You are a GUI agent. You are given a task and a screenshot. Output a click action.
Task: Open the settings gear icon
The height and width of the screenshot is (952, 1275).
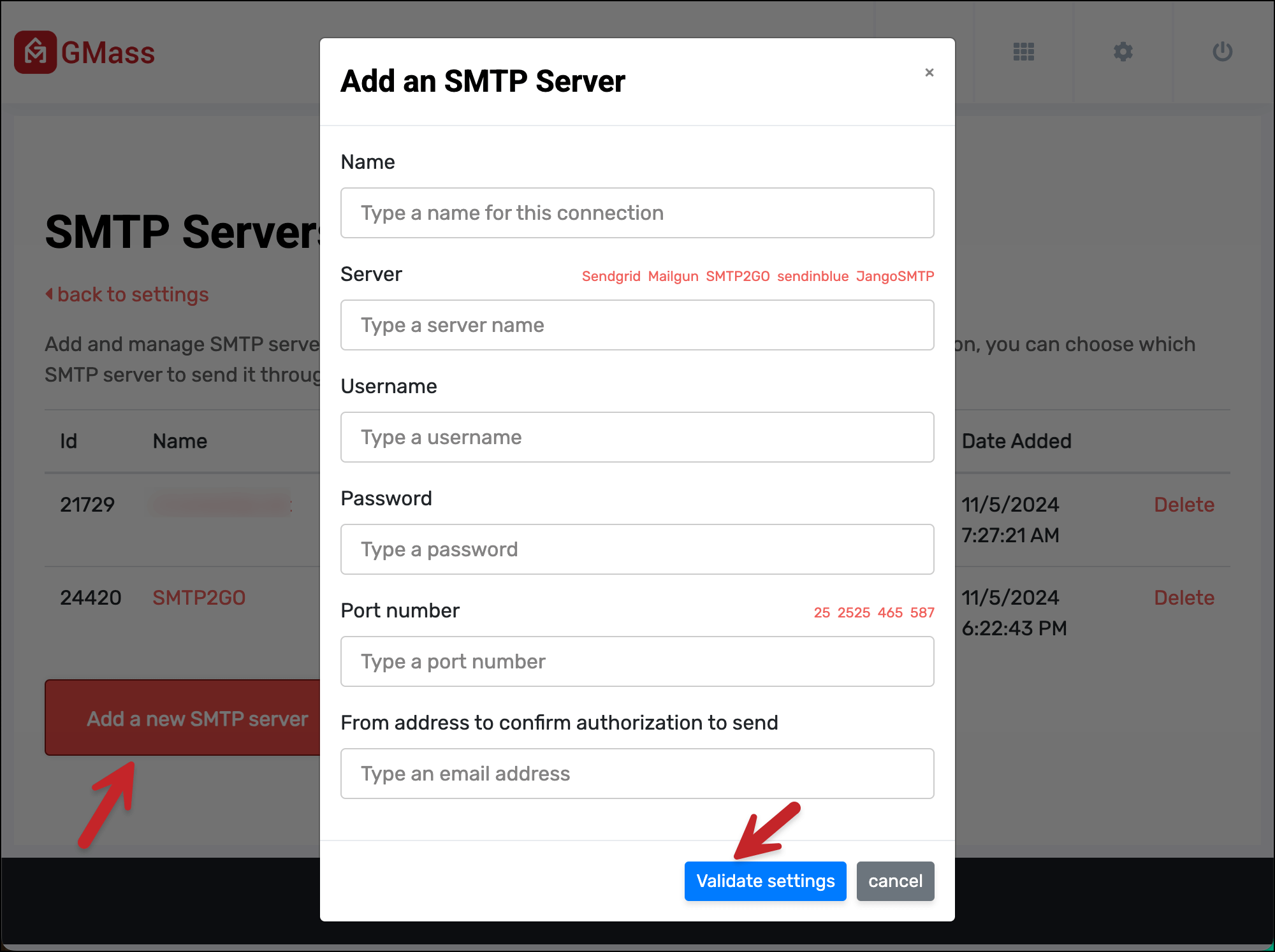1123,52
